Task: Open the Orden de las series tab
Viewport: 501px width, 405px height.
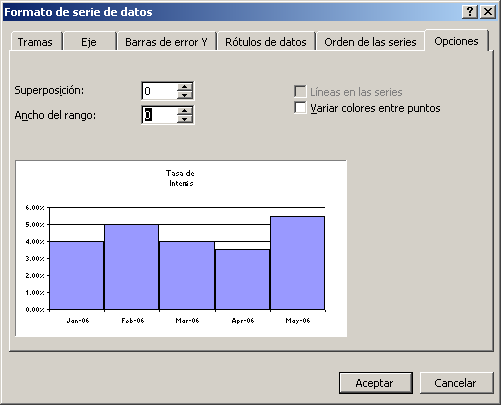Action: 370,42
